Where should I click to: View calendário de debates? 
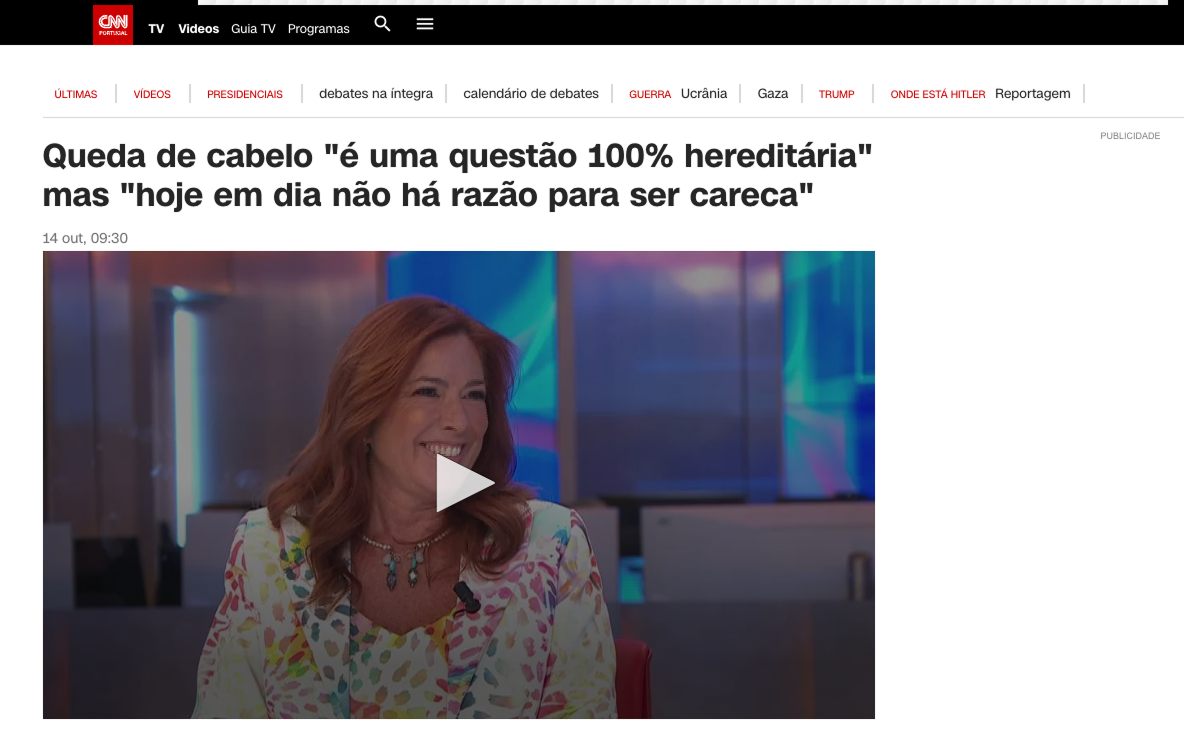(531, 94)
